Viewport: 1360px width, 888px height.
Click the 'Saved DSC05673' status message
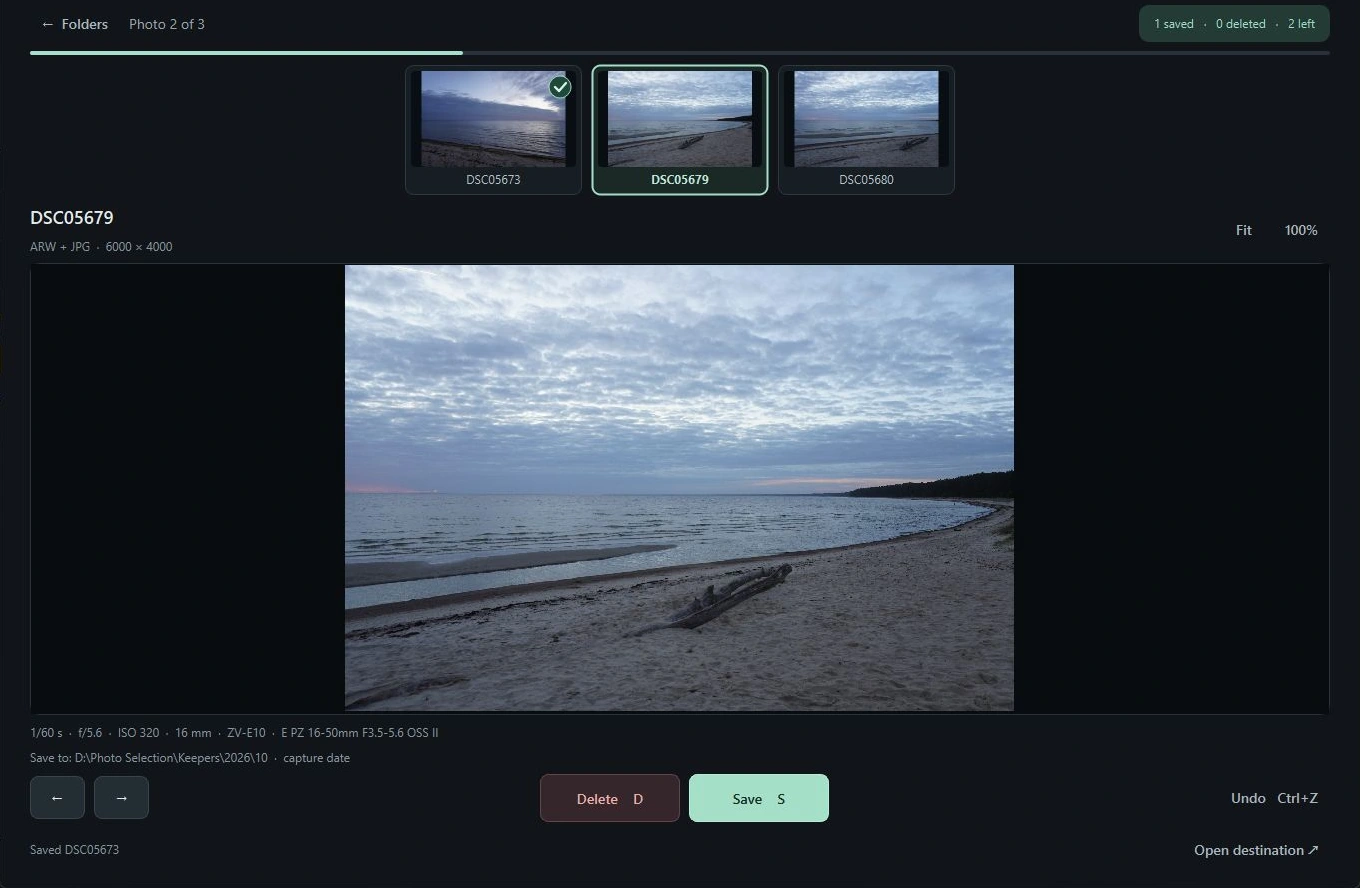74,850
